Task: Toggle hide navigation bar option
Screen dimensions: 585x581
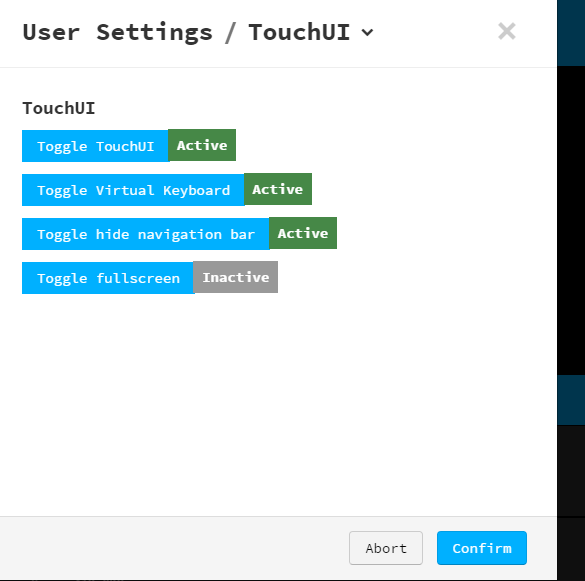Action: (x=146, y=234)
